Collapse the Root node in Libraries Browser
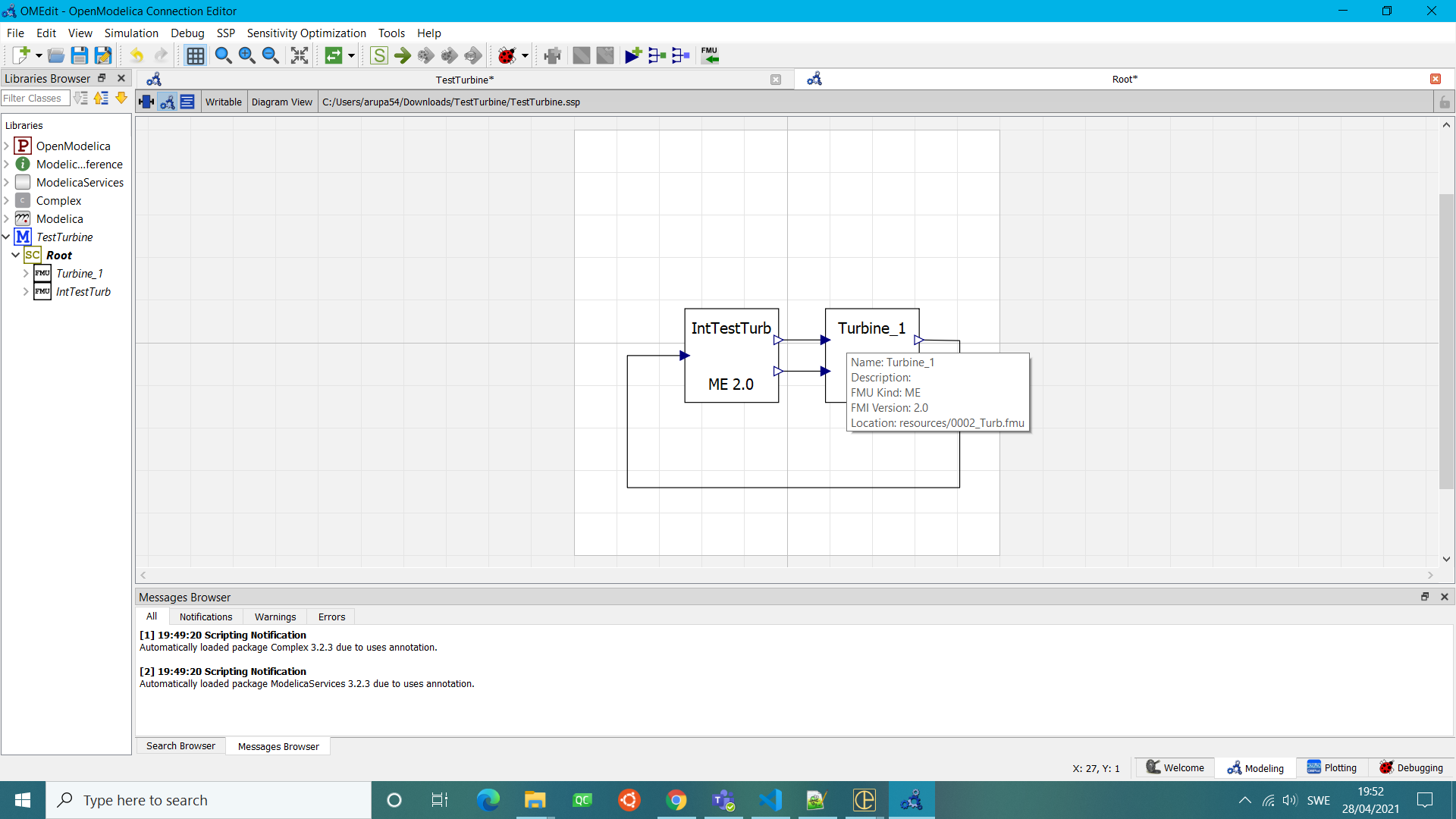Image resolution: width=1456 pixels, height=819 pixels. [x=16, y=256]
